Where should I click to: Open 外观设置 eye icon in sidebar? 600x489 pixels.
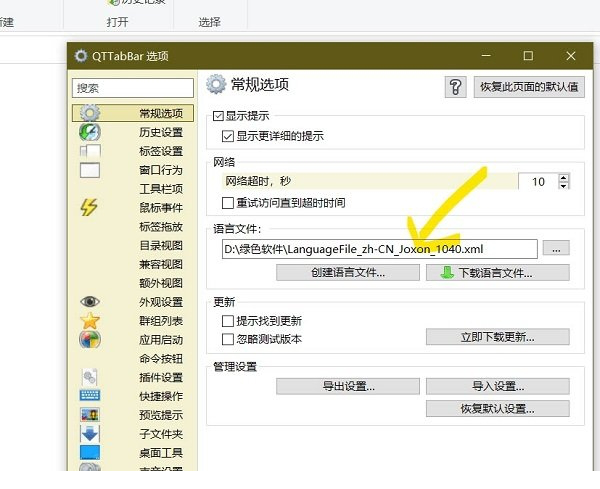(x=90, y=302)
